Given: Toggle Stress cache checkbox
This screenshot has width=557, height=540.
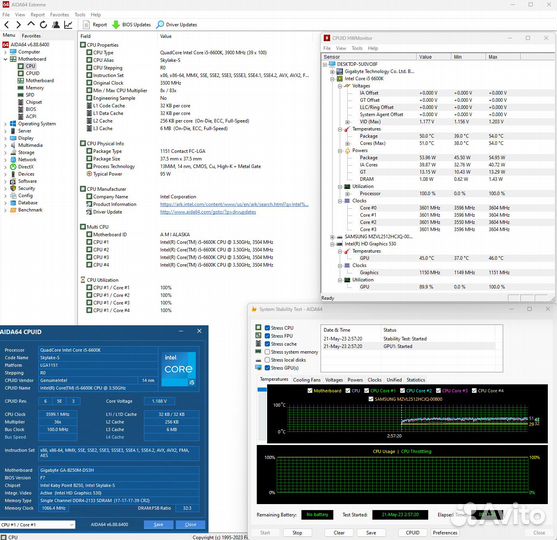Looking at the screenshot, I should 267,344.
